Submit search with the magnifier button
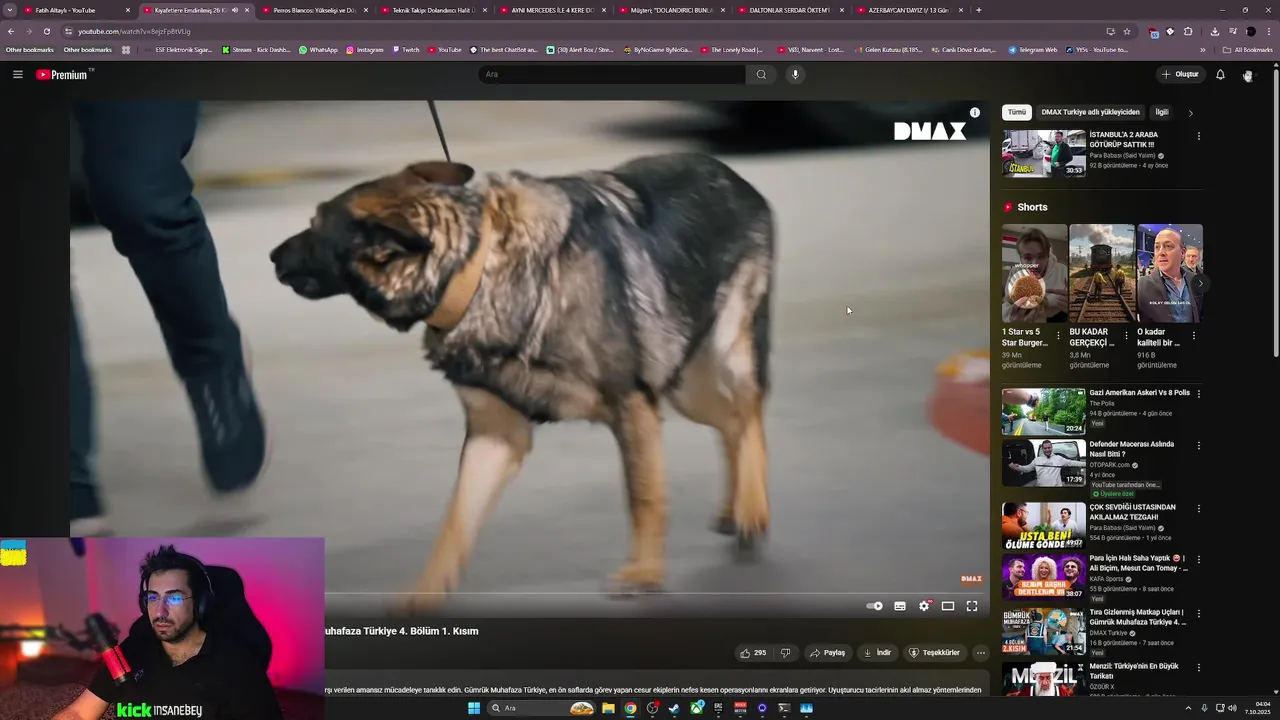The height and width of the screenshot is (720, 1280). (761, 74)
